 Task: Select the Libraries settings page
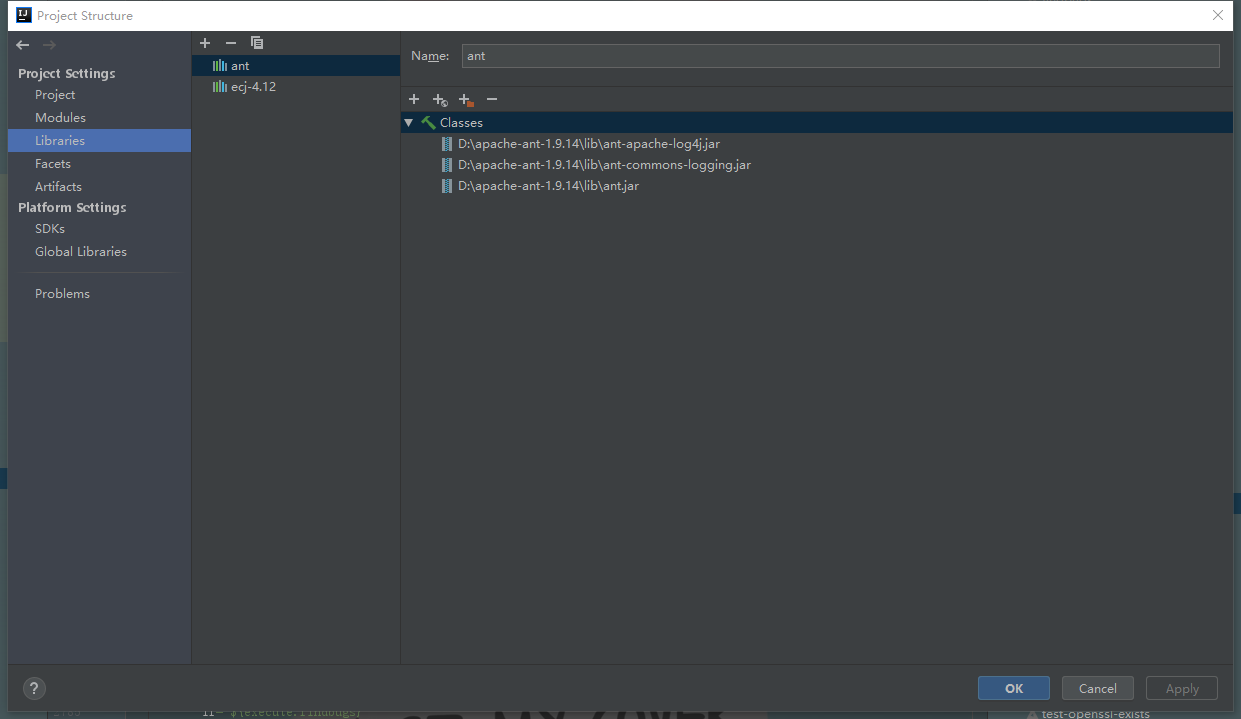[x=99, y=141]
